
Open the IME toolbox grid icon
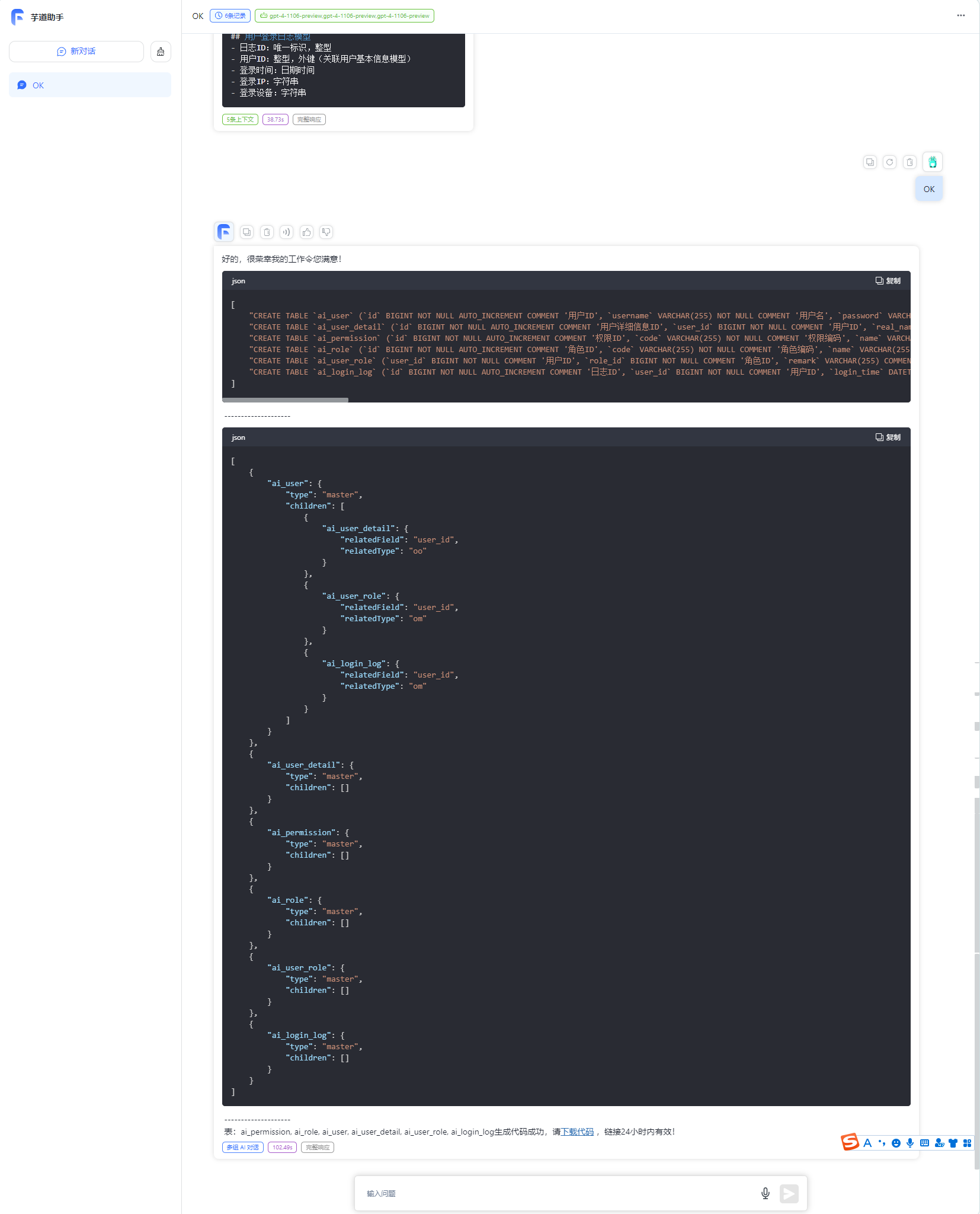(x=967, y=1143)
